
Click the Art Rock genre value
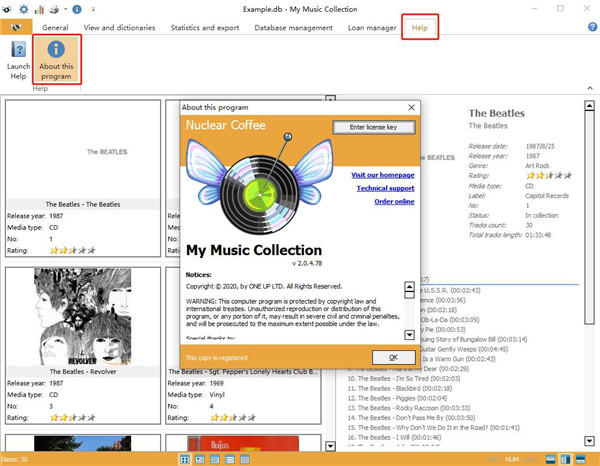point(537,166)
